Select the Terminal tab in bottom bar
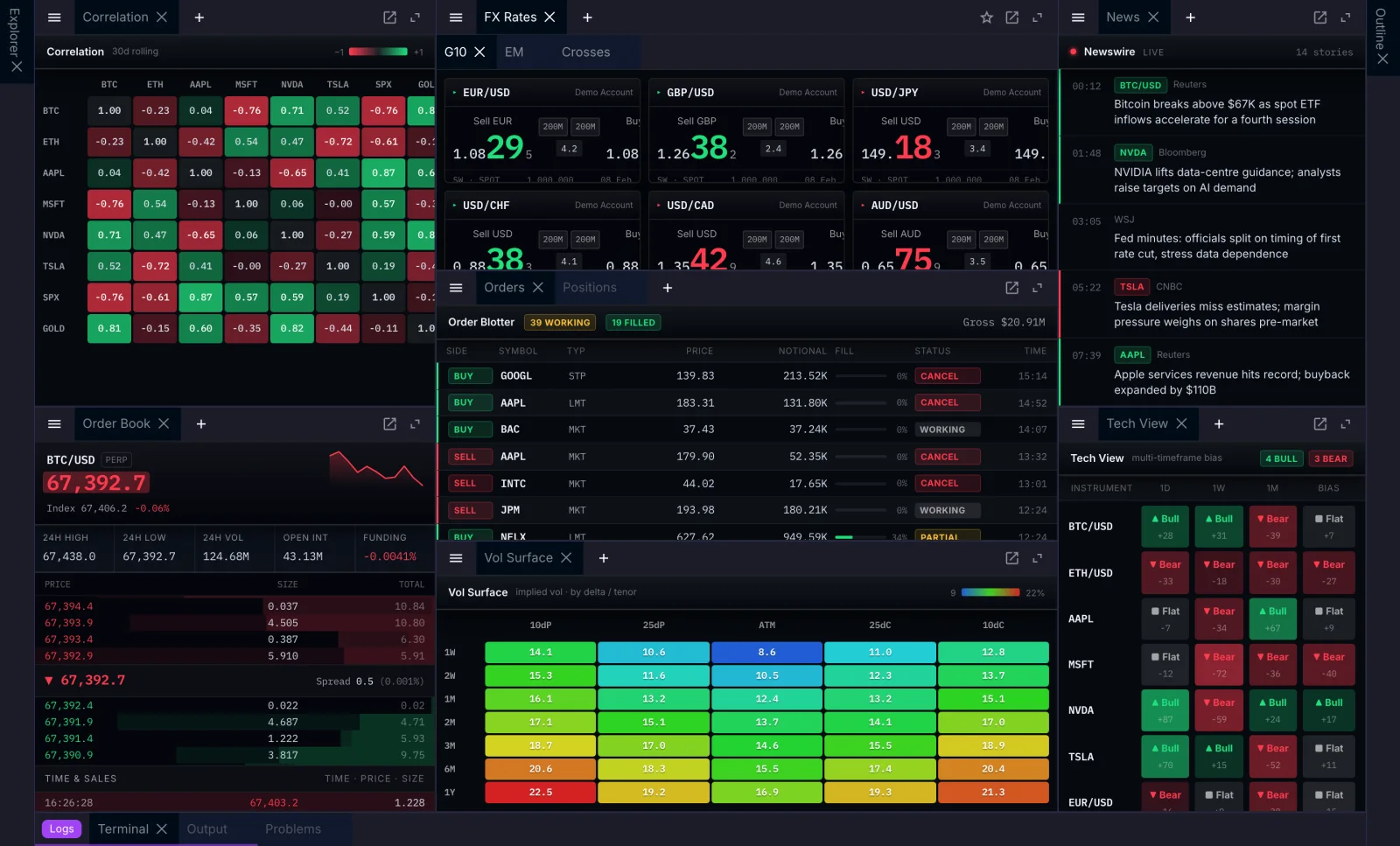This screenshot has width=1400, height=846. (x=123, y=829)
